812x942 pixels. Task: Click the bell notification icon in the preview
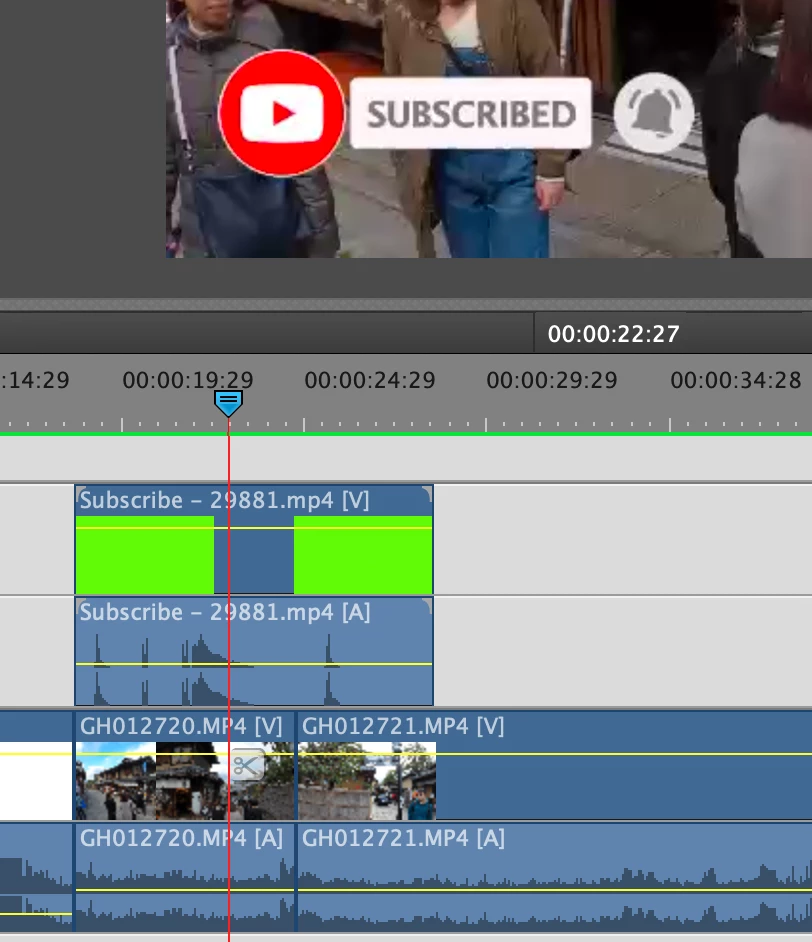[654, 112]
